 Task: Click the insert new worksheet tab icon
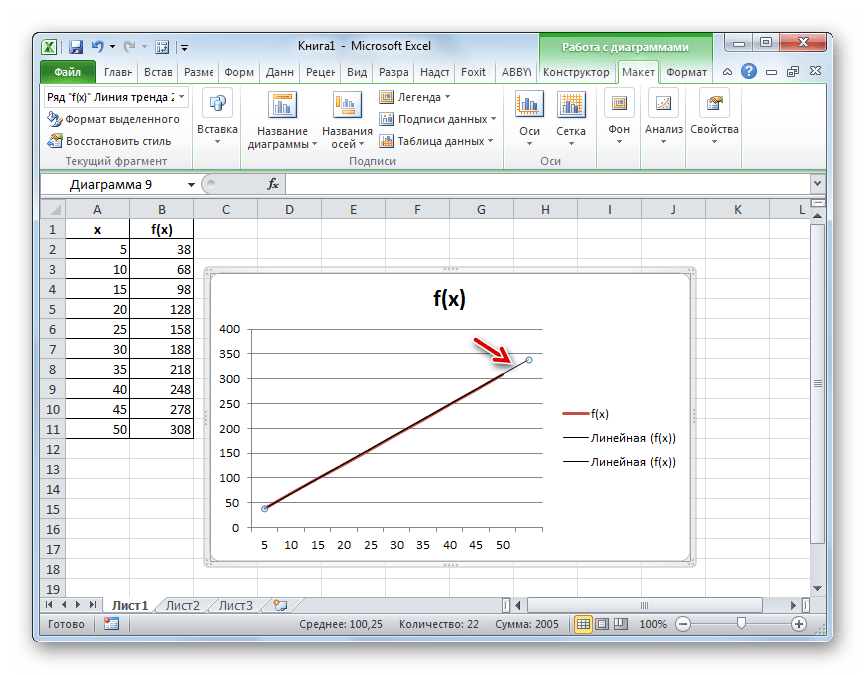pos(281,605)
